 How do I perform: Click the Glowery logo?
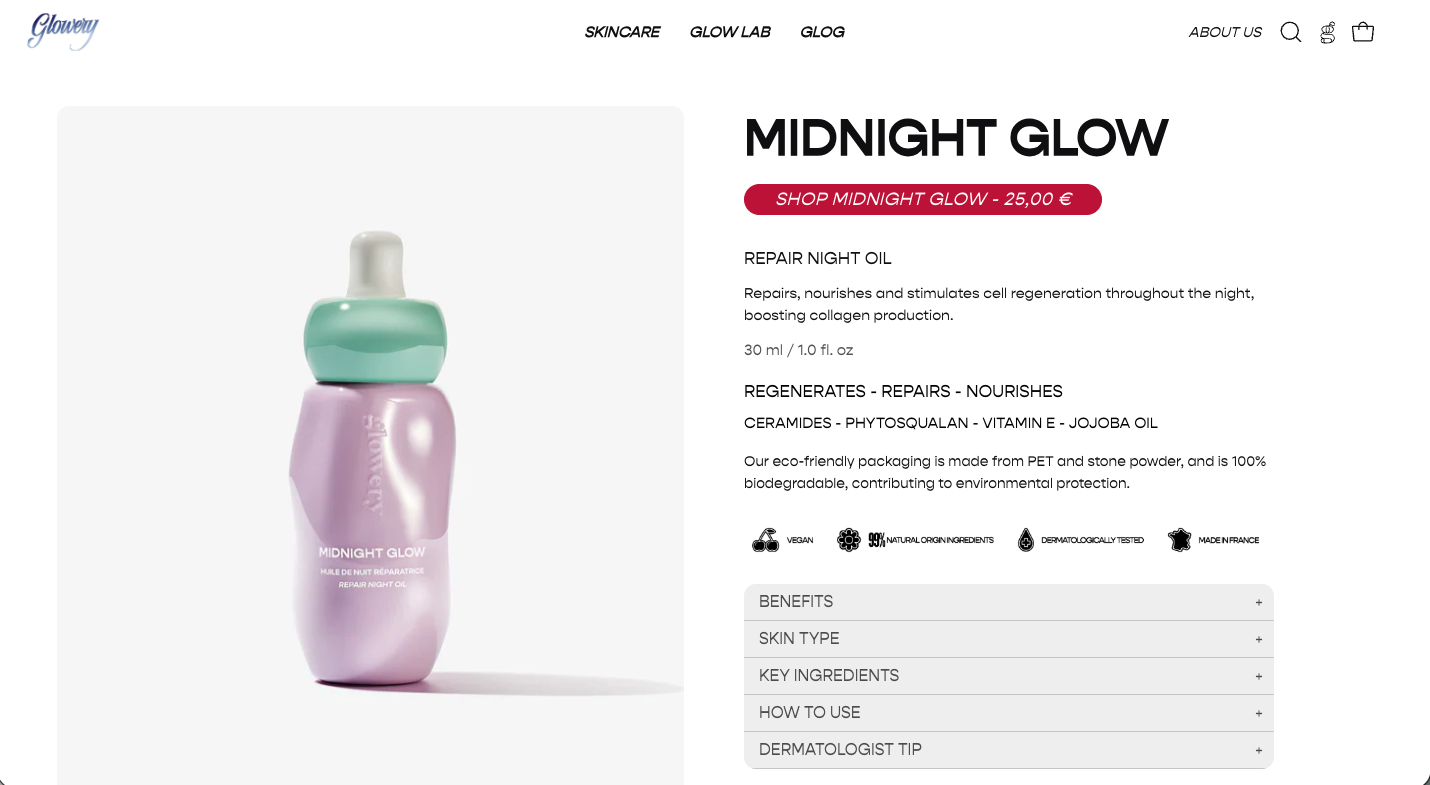(63, 31)
